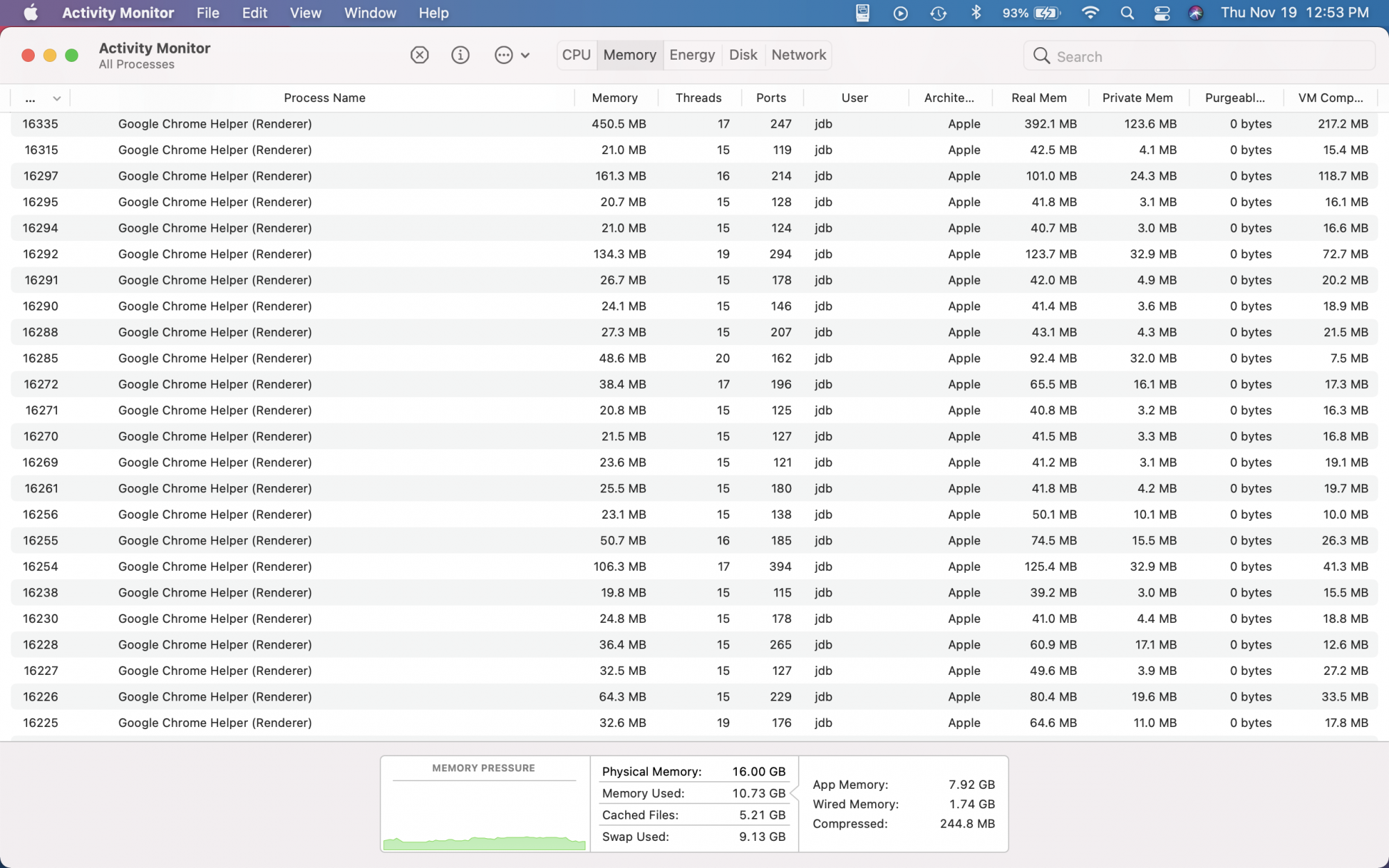This screenshot has width=1389, height=868.
Task: Toggle sort order on PID column chevron
Action: (57, 99)
